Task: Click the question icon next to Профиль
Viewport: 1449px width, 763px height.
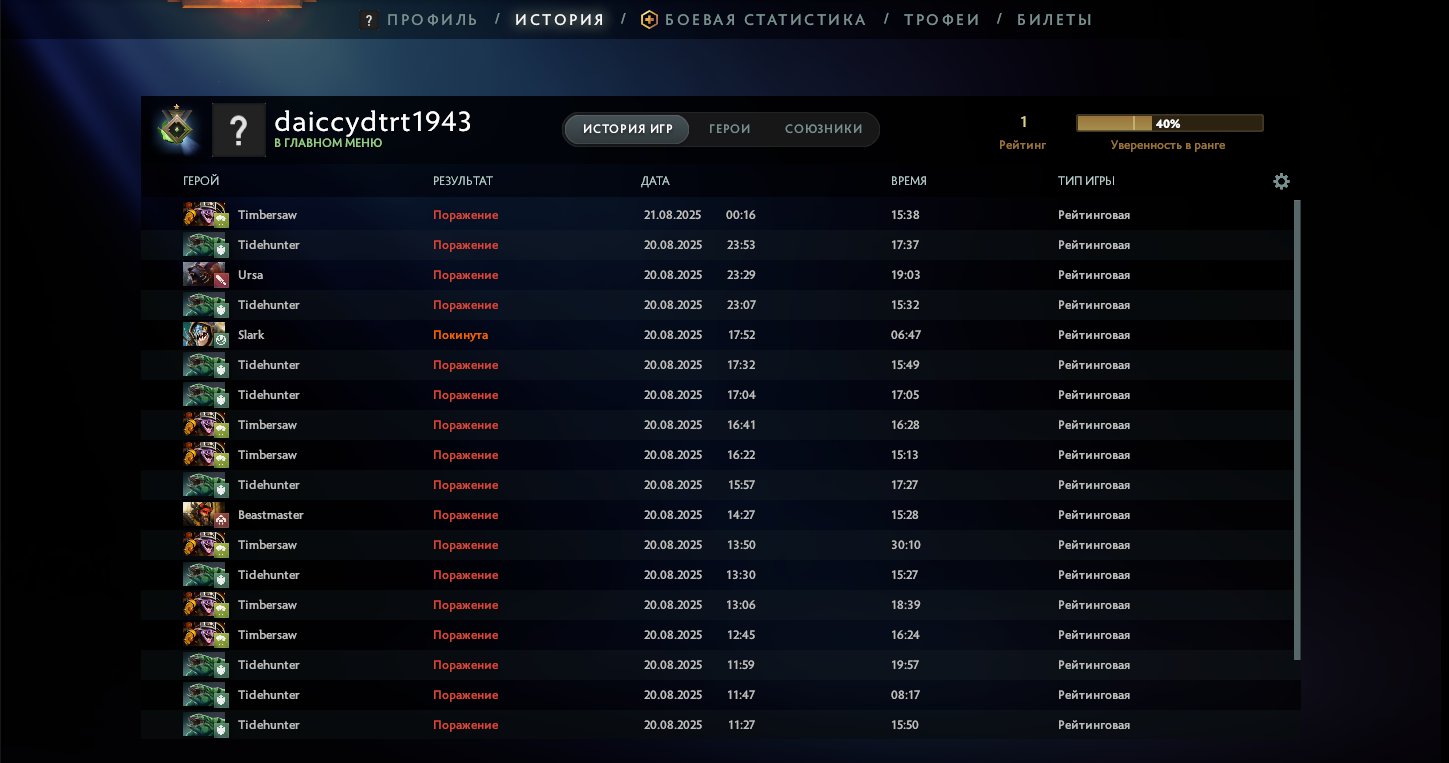Action: [x=369, y=20]
